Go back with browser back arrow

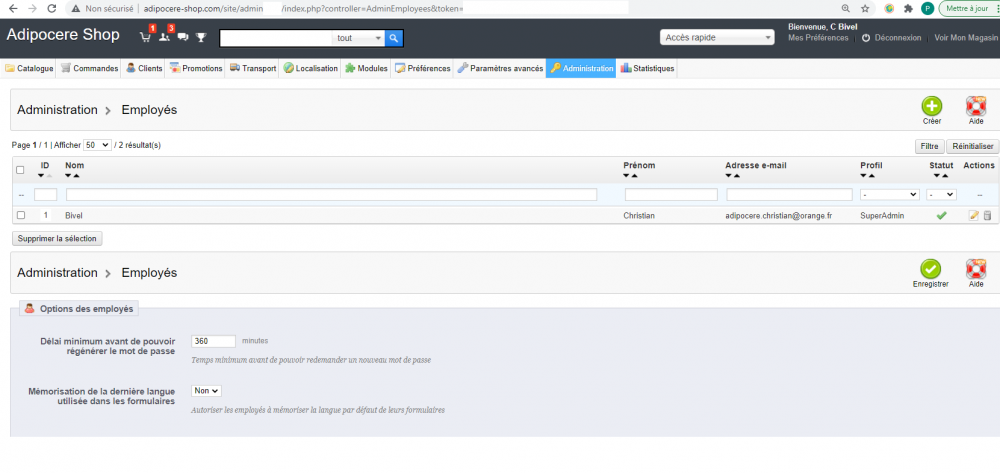13,9
